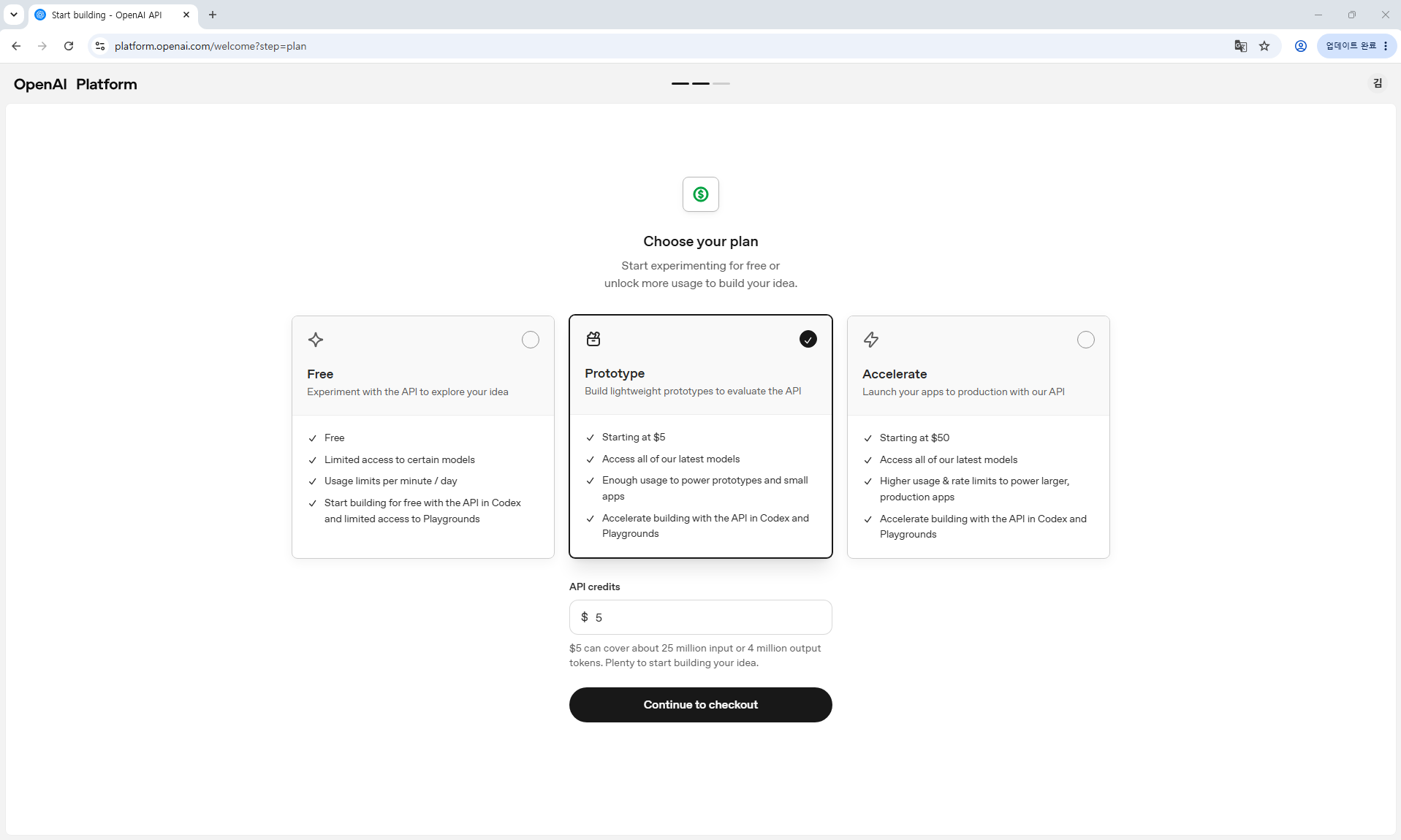1401x840 pixels.
Task: Click the 'API credits' label
Action: 595,587
